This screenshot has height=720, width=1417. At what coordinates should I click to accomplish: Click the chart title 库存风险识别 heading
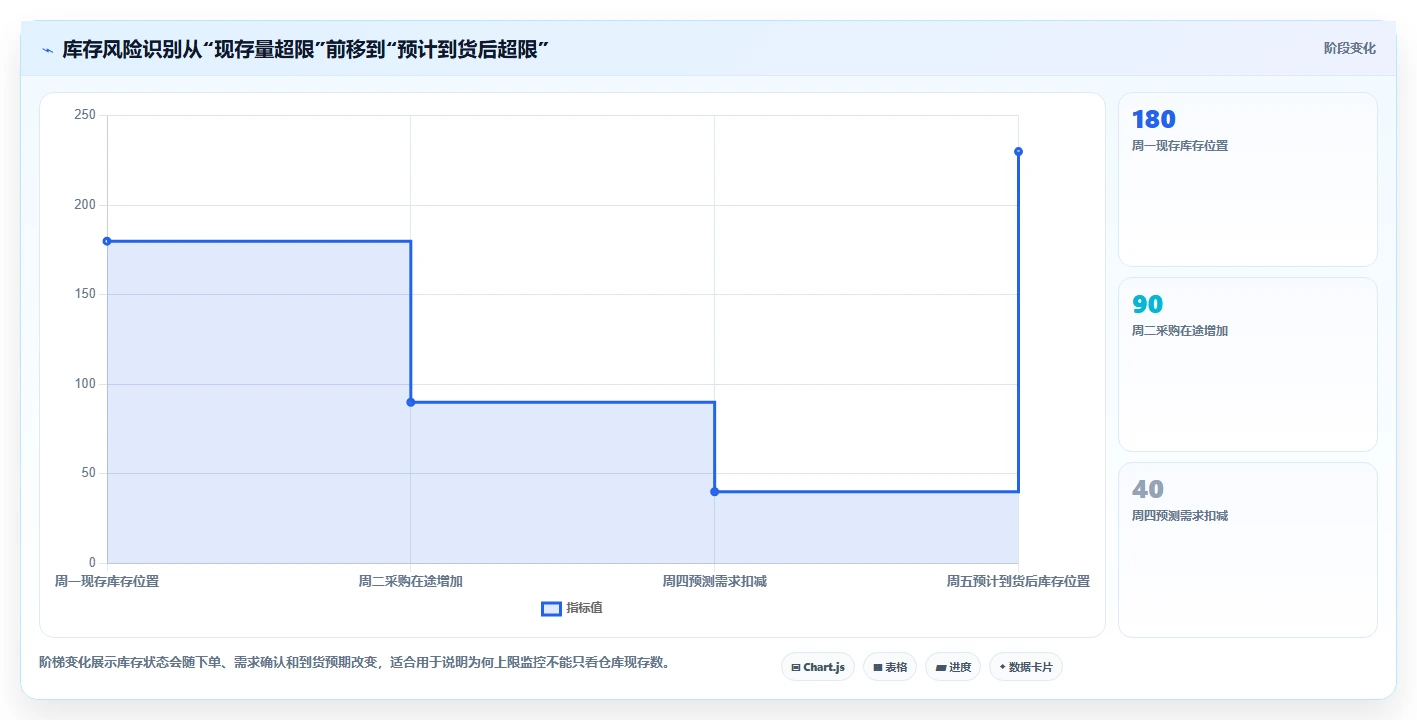pyautogui.click(x=306, y=49)
